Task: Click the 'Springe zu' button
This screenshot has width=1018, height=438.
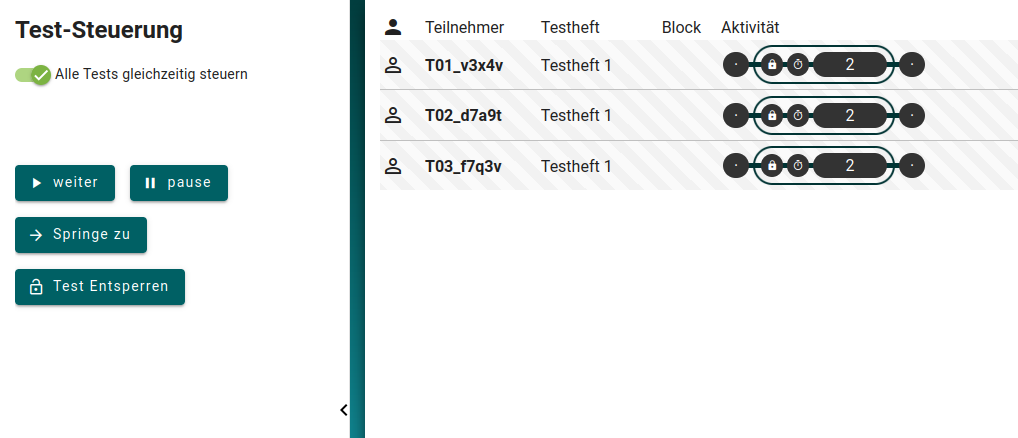Action: 81,235
